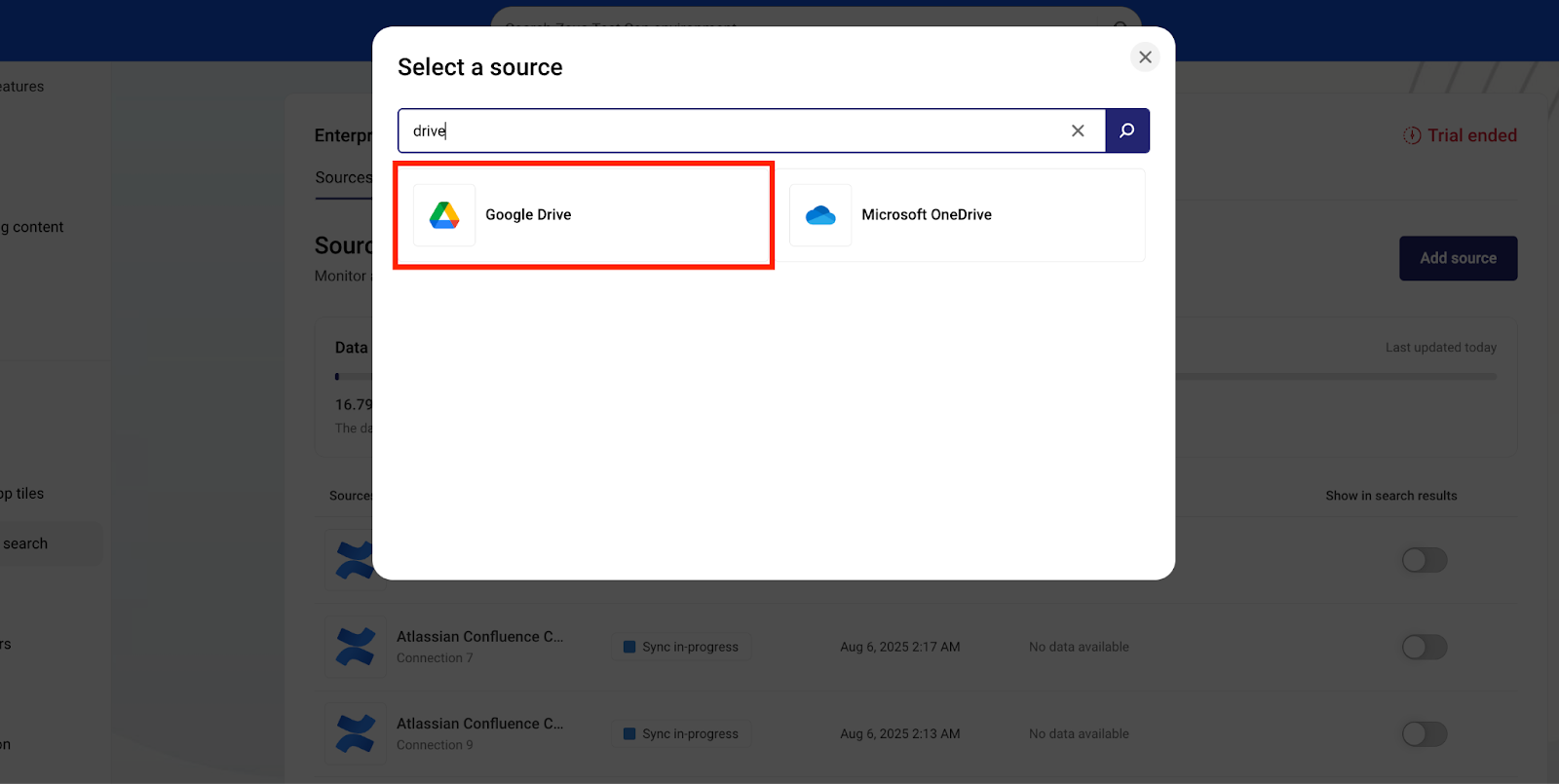1559x784 pixels.
Task: Click the Add source button
Action: [x=1458, y=258]
